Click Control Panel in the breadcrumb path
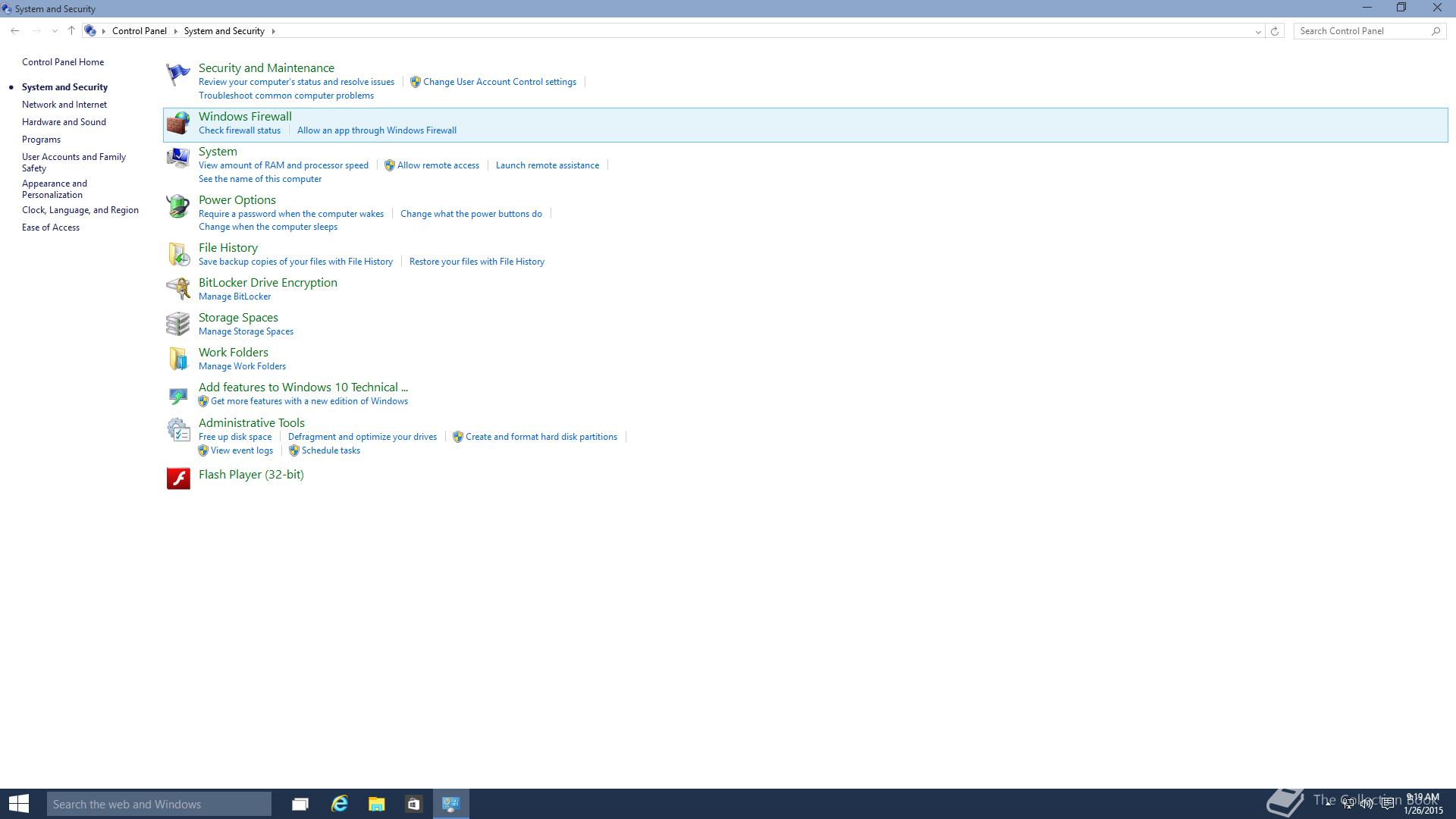The image size is (1456, 819). 140,31
